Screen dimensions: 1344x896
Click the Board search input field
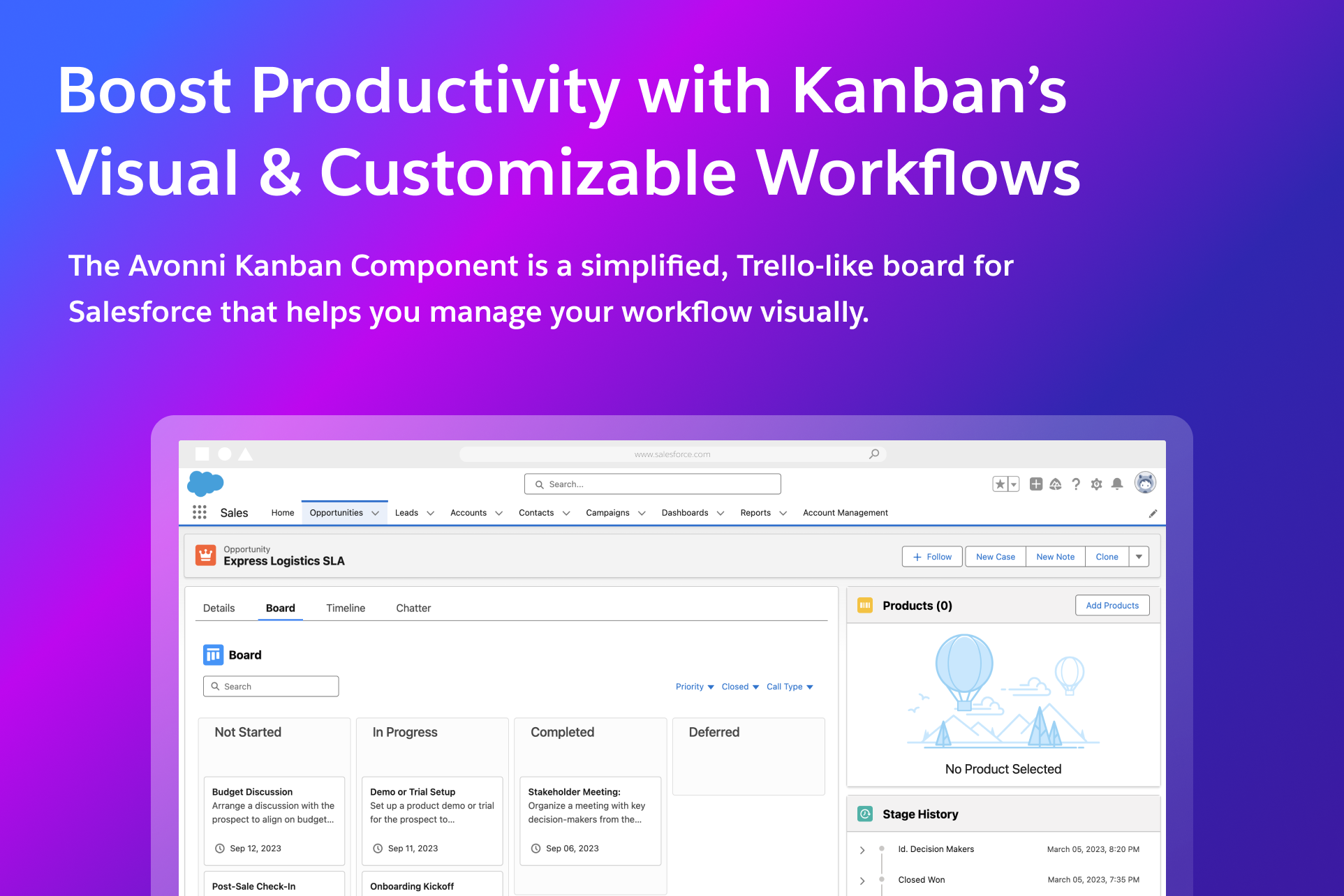(271, 687)
